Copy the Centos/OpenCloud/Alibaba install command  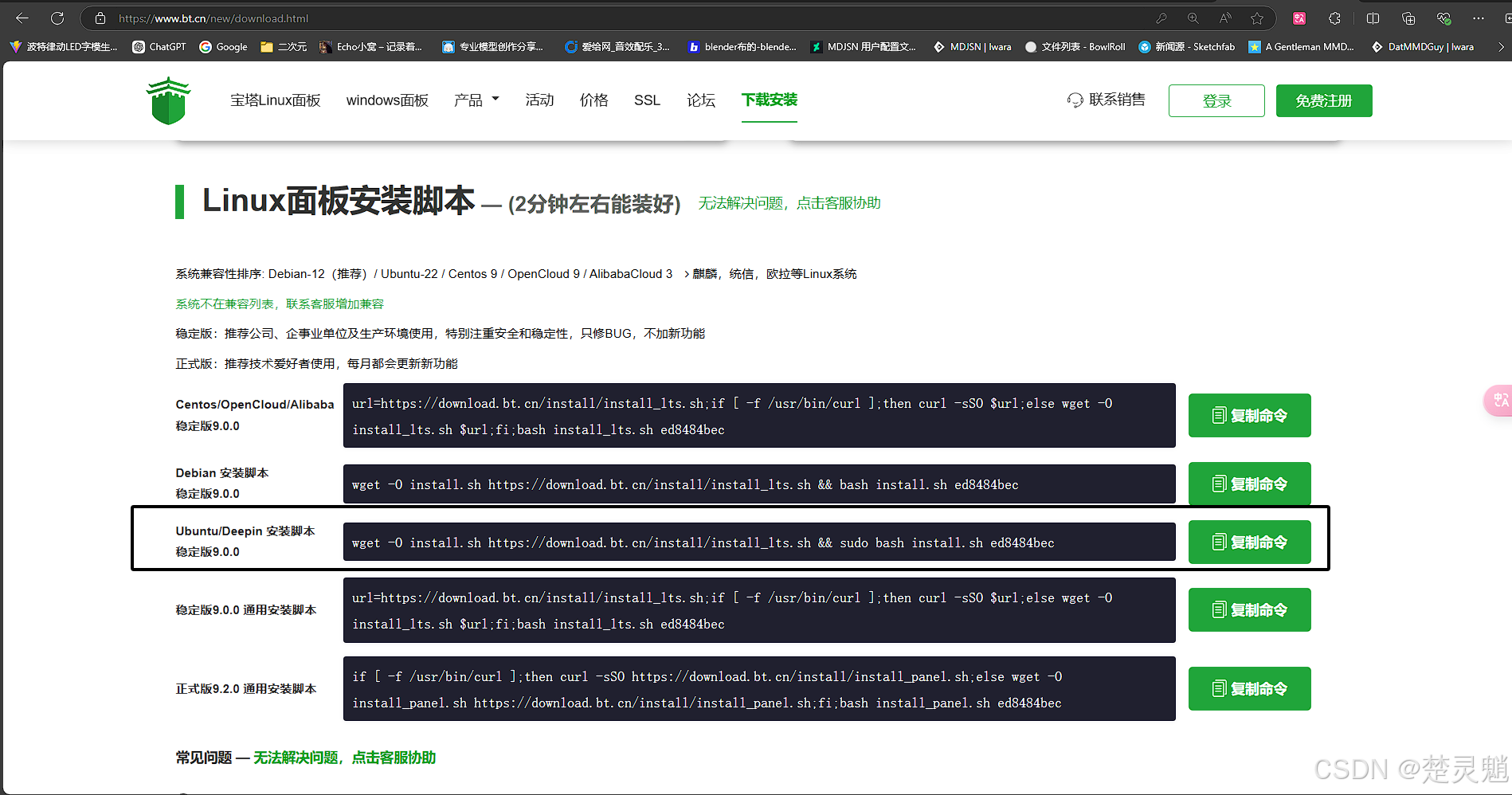coord(1250,416)
